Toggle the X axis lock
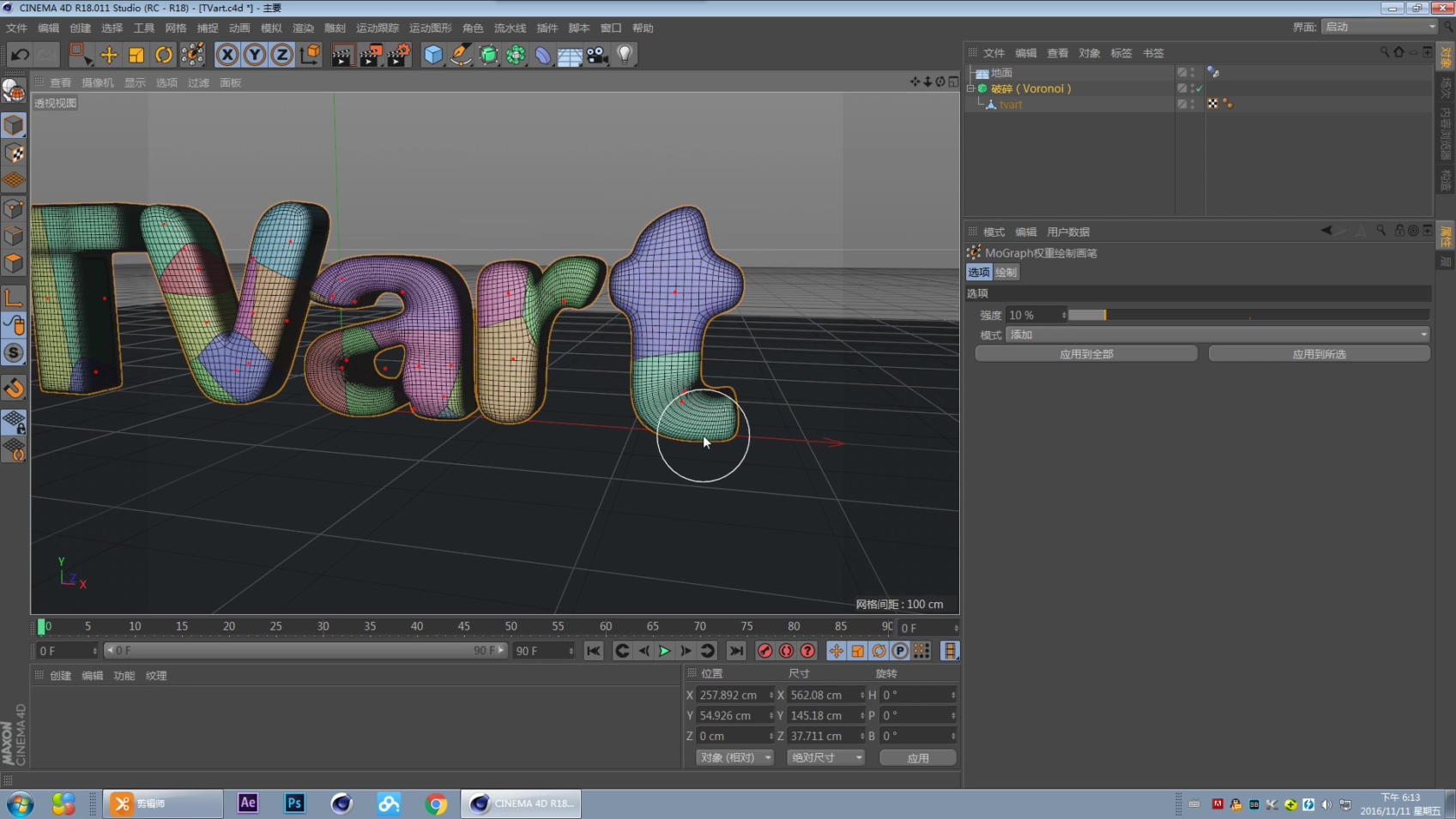1456x819 pixels. click(x=227, y=55)
